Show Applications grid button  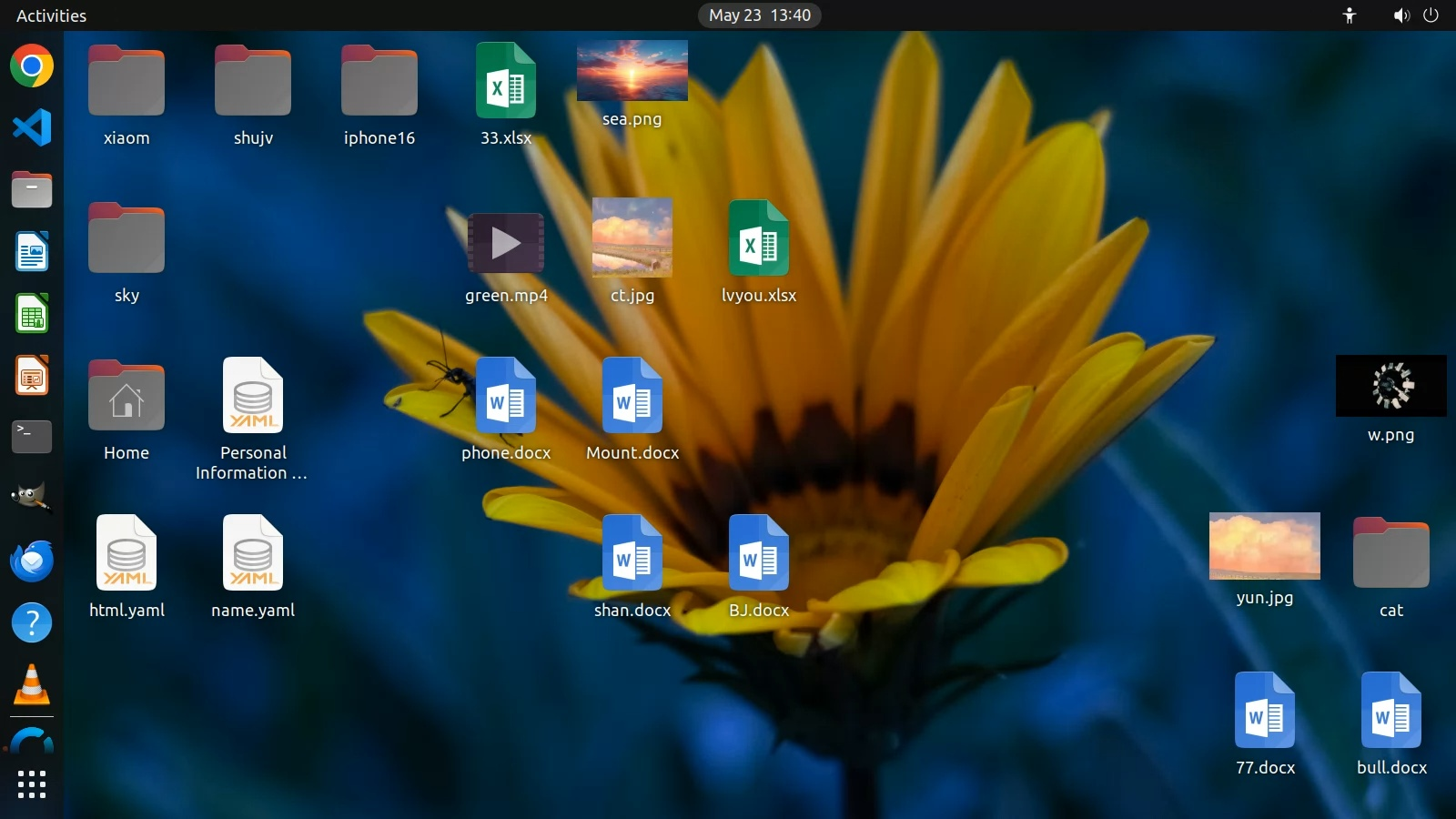[x=32, y=784]
